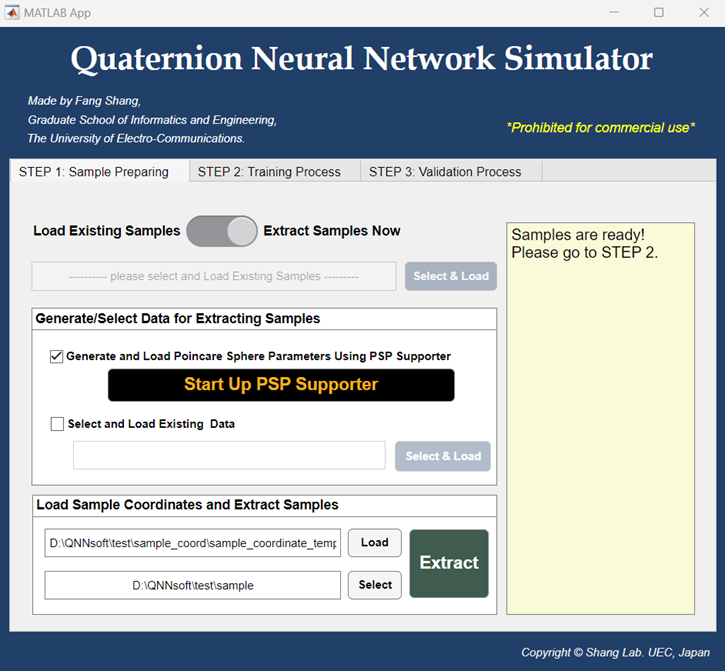The image size is (725, 671).
Task: Click 'Generate/Select Data for Extracting Samples' heading
Action: pyautogui.click(x=178, y=319)
